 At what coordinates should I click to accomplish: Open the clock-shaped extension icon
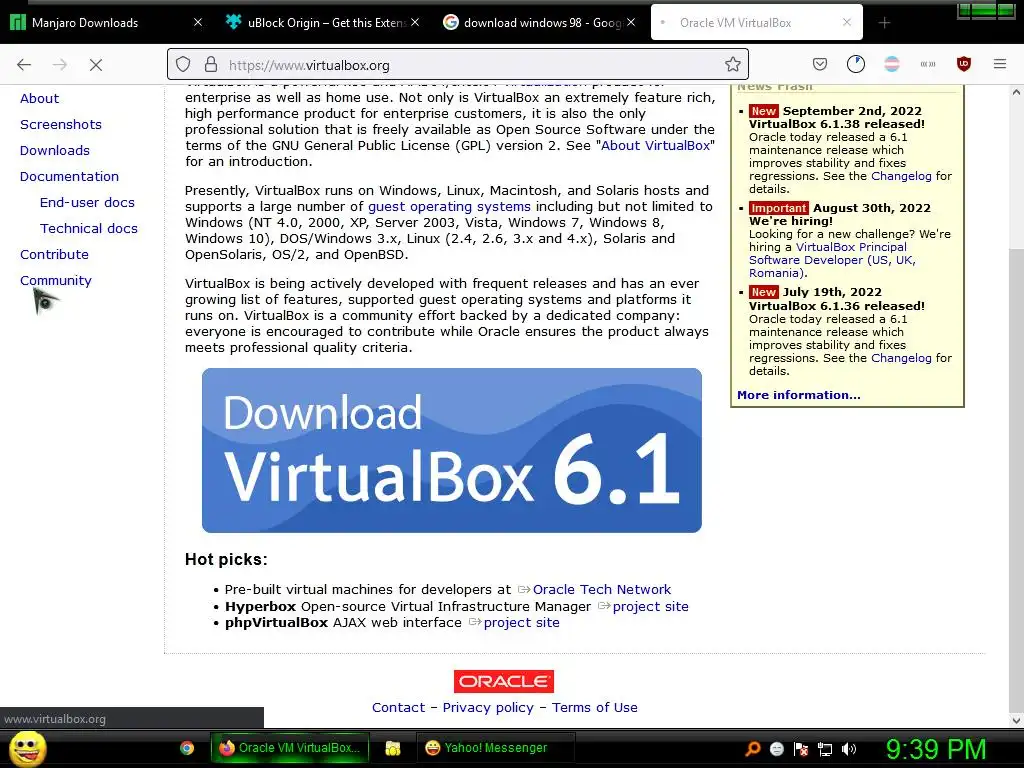[856, 64]
